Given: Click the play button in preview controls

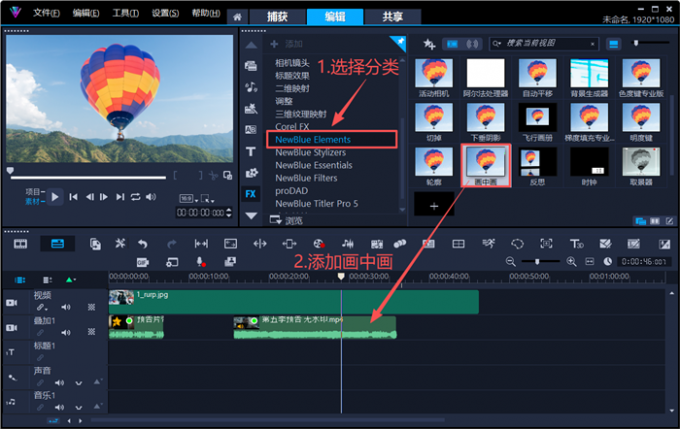Looking at the screenshot, I should pyautogui.click(x=55, y=197).
